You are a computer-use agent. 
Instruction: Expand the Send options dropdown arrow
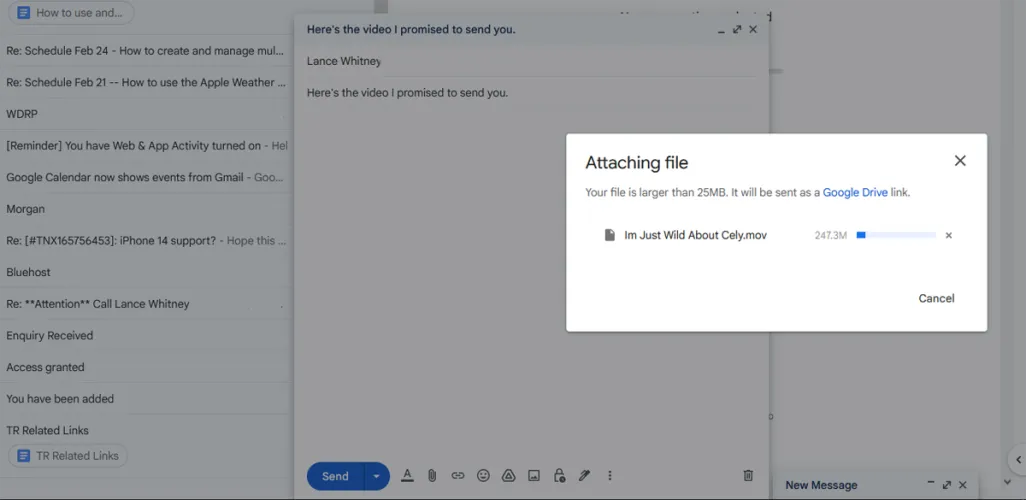(x=376, y=476)
